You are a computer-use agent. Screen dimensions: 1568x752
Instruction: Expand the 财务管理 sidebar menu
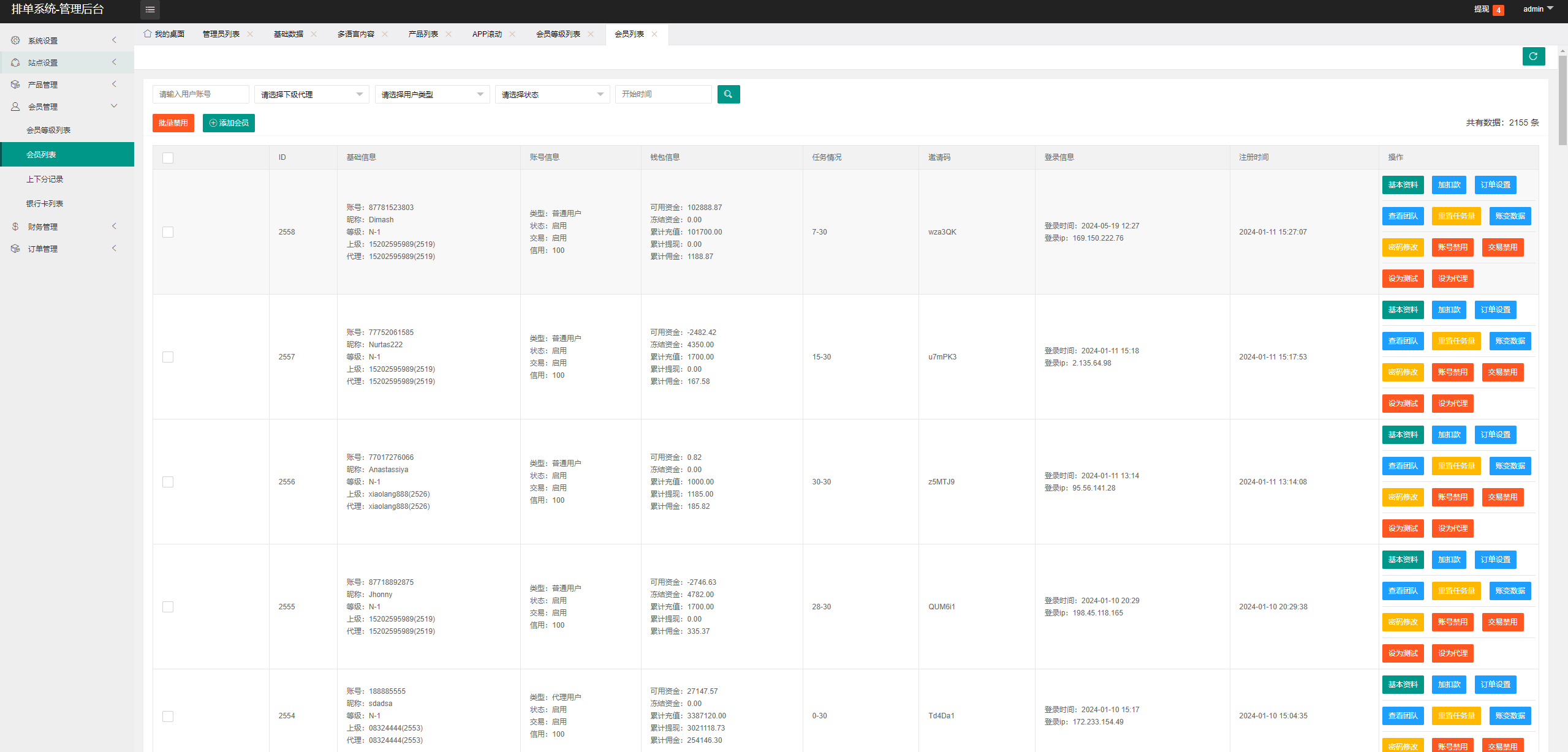coord(67,227)
